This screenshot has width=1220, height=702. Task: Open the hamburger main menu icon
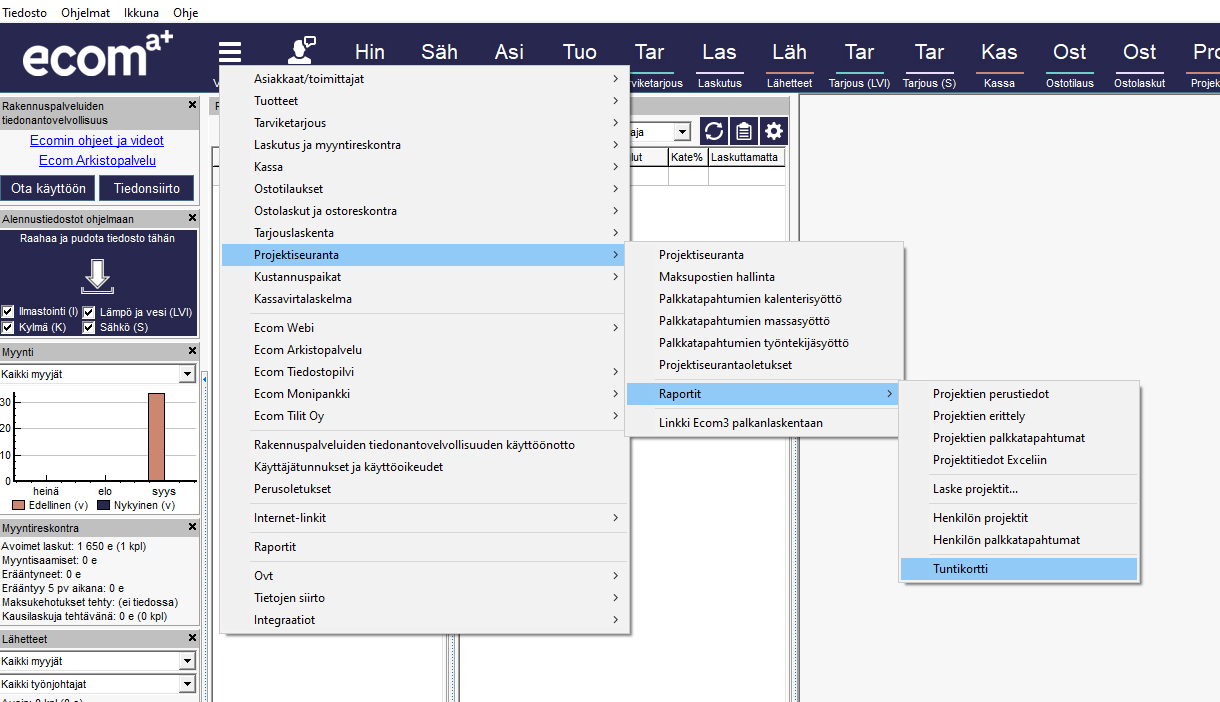(231, 53)
